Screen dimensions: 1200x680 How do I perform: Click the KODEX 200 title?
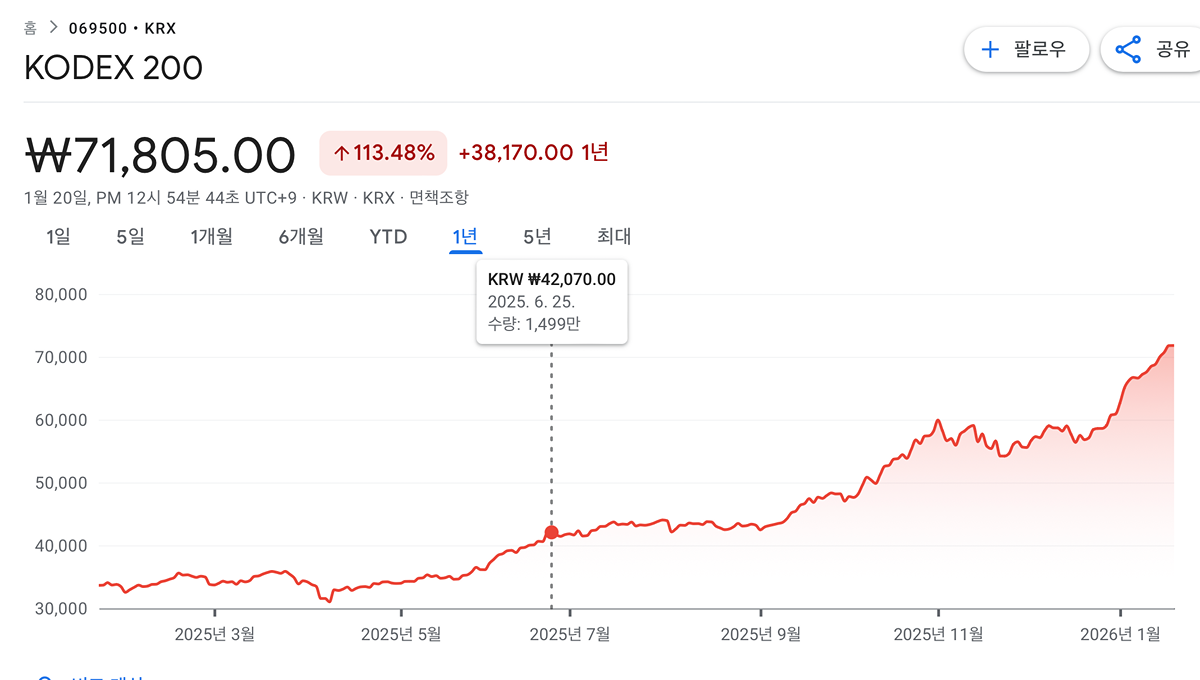pyautogui.click(x=113, y=68)
